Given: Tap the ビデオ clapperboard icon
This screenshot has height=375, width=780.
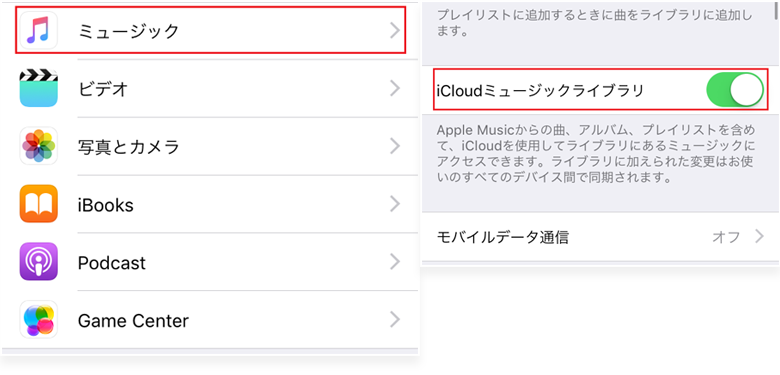Looking at the screenshot, I should click(39, 89).
